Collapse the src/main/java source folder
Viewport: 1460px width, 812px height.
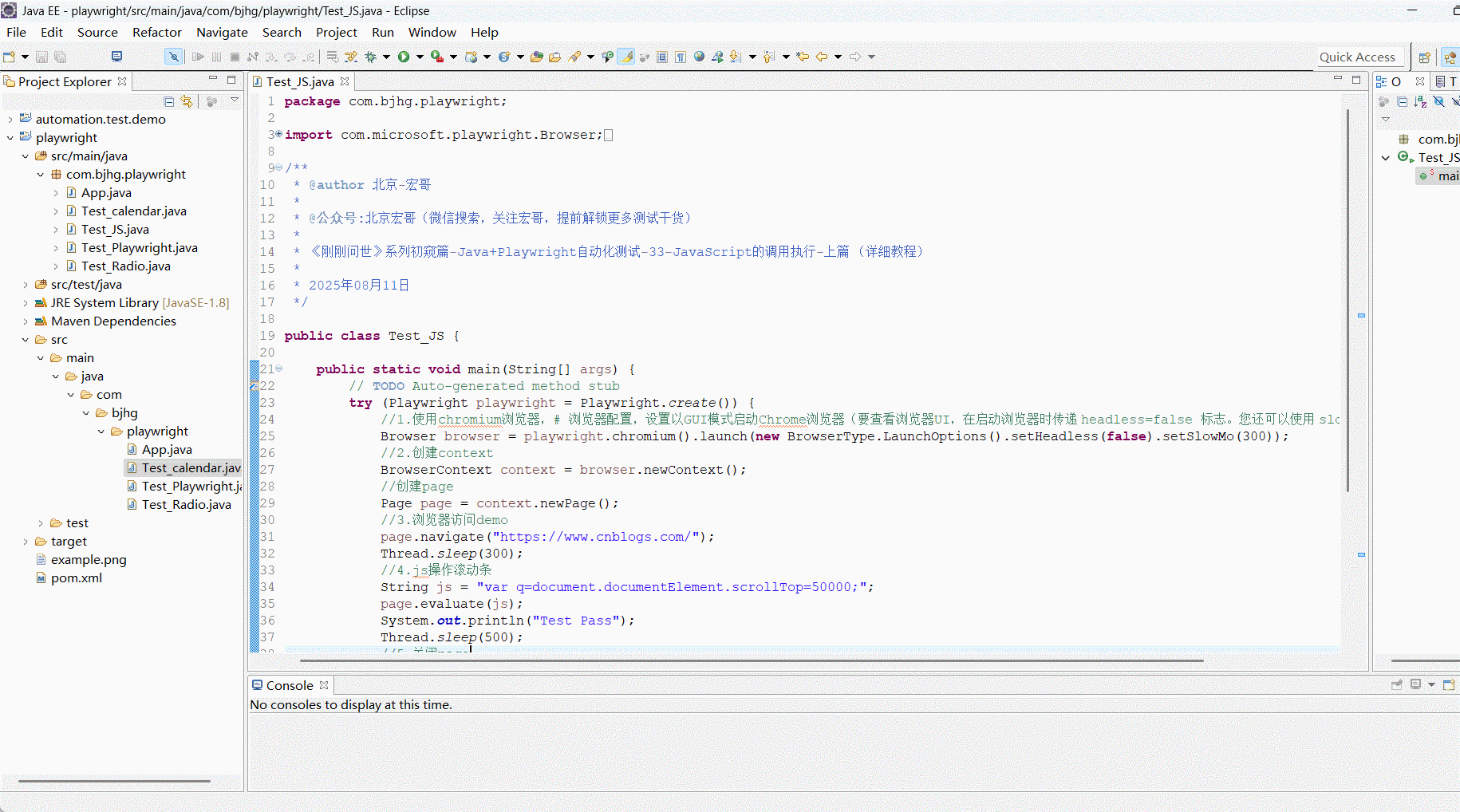(26, 156)
